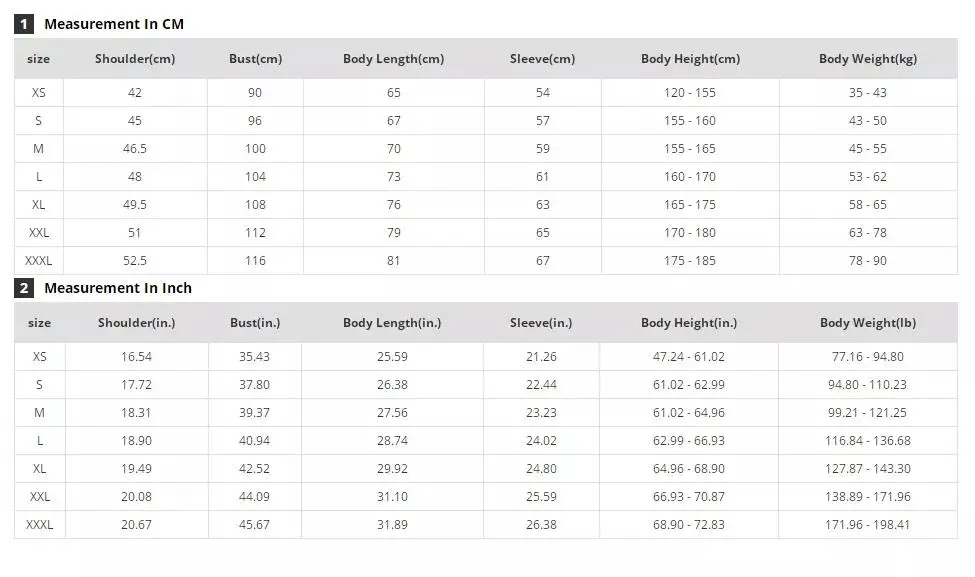Click the 120 - 155 body height cell

[x=690, y=93]
